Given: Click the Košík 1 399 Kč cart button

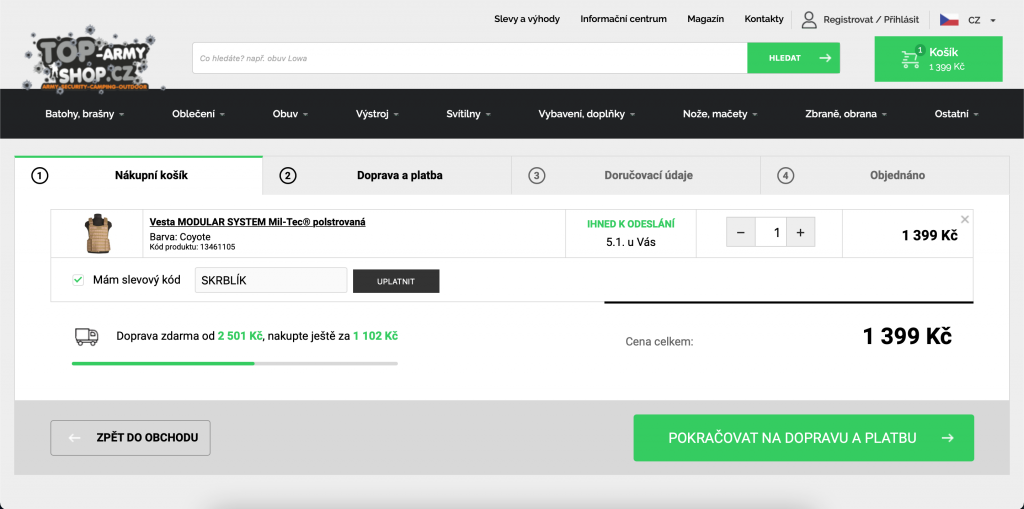Looking at the screenshot, I should click(x=938, y=59).
